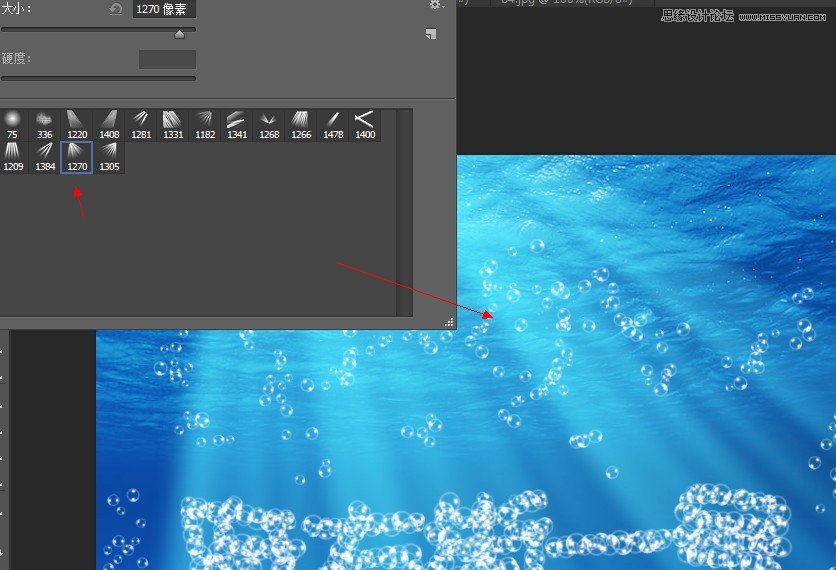The image size is (836, 570).
Task: Select the highlighted 1270 brush preset
Action: [76, 156]
